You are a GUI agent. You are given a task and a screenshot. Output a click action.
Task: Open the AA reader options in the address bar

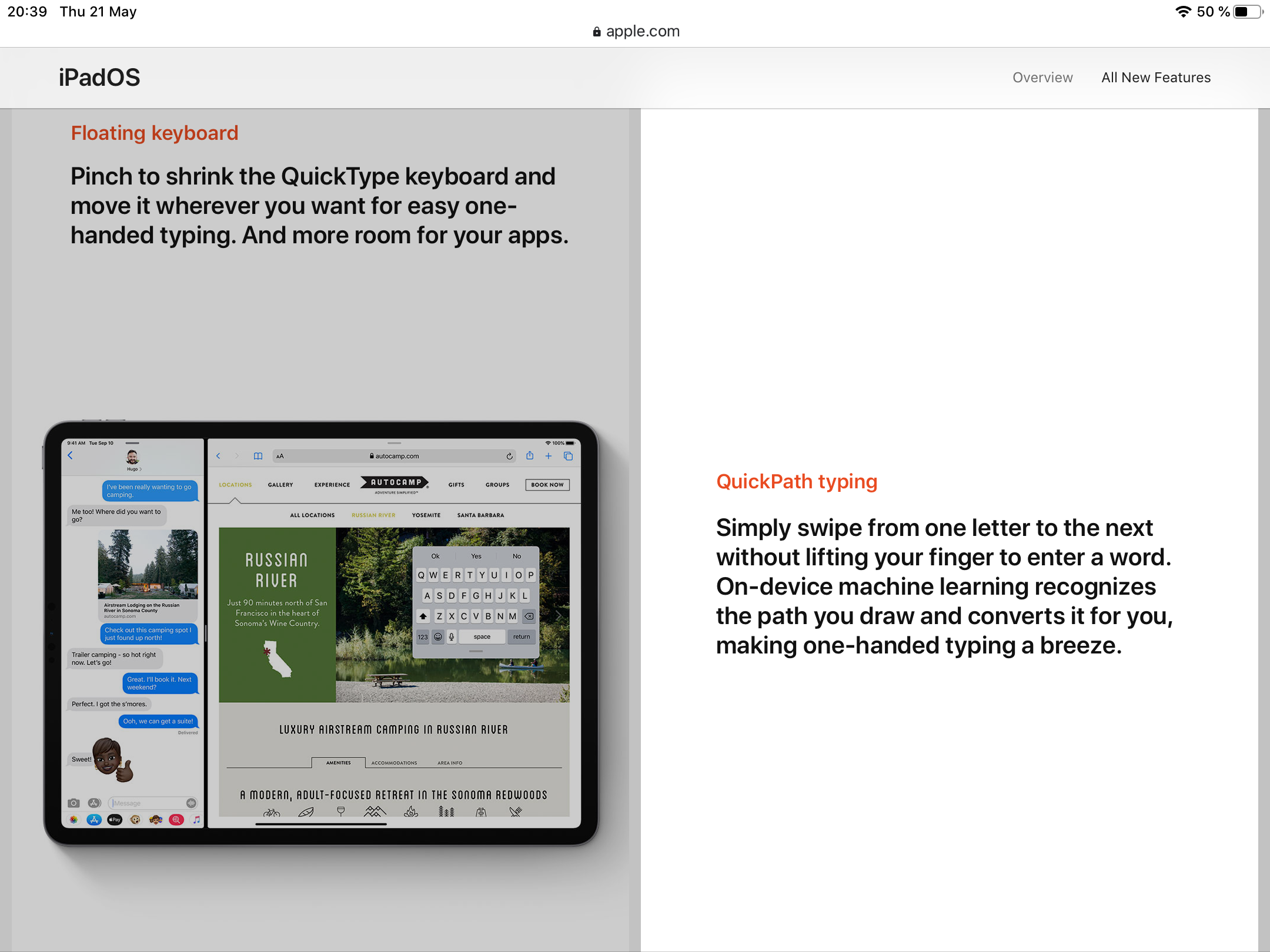(x=280, y=456)
